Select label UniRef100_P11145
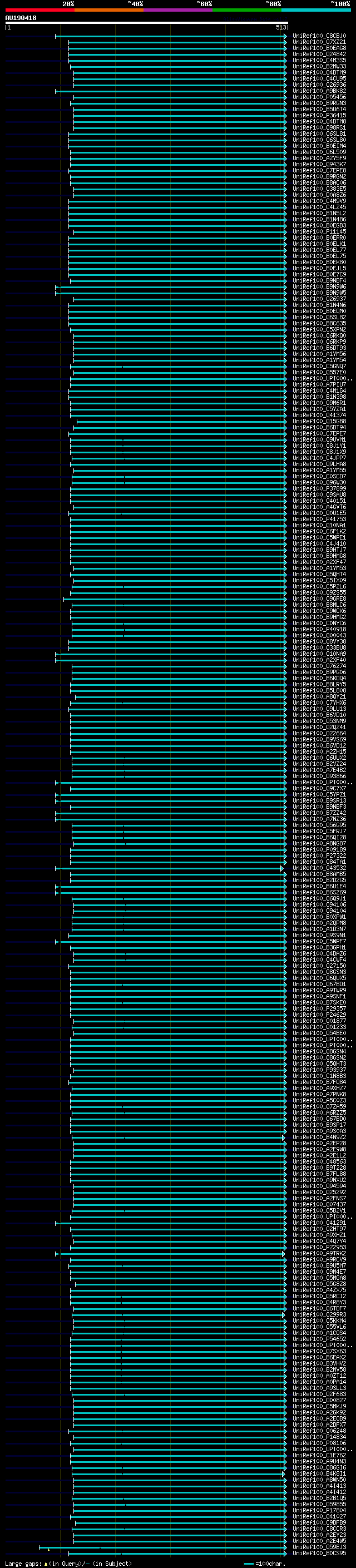 [x=319, y=231]
